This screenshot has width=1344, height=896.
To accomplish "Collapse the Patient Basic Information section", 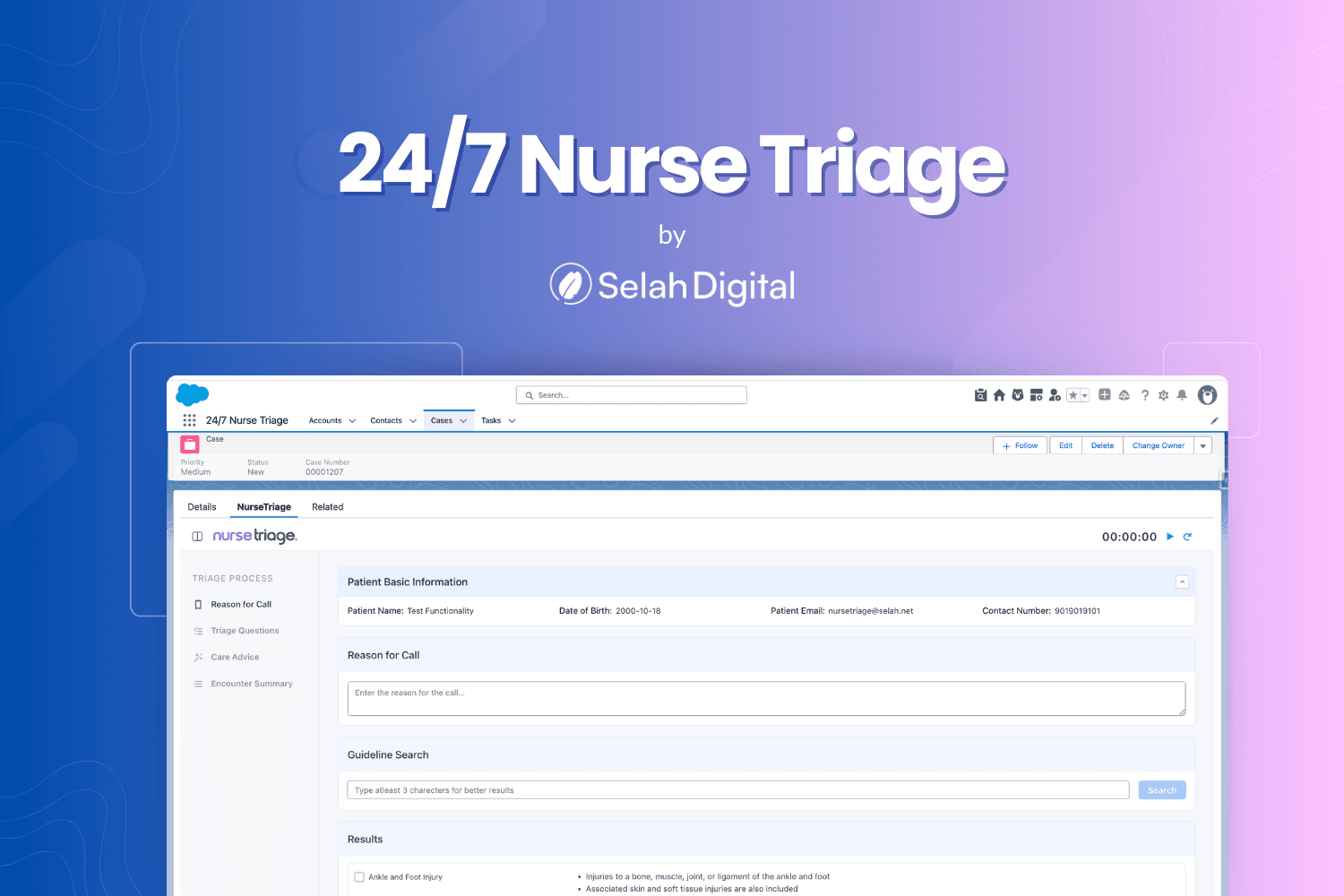I will pos(1182,582).
